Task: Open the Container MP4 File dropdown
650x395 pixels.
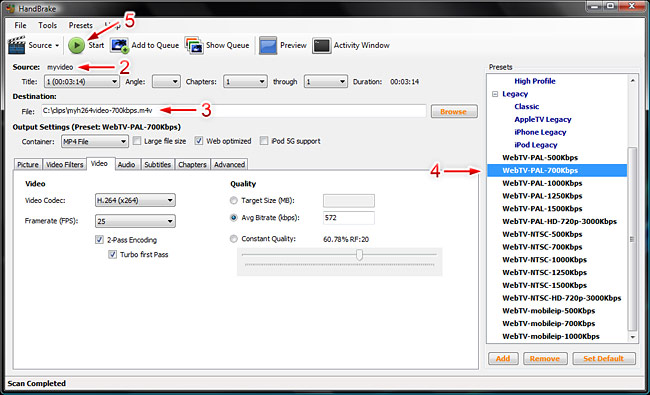Action: 95,141
